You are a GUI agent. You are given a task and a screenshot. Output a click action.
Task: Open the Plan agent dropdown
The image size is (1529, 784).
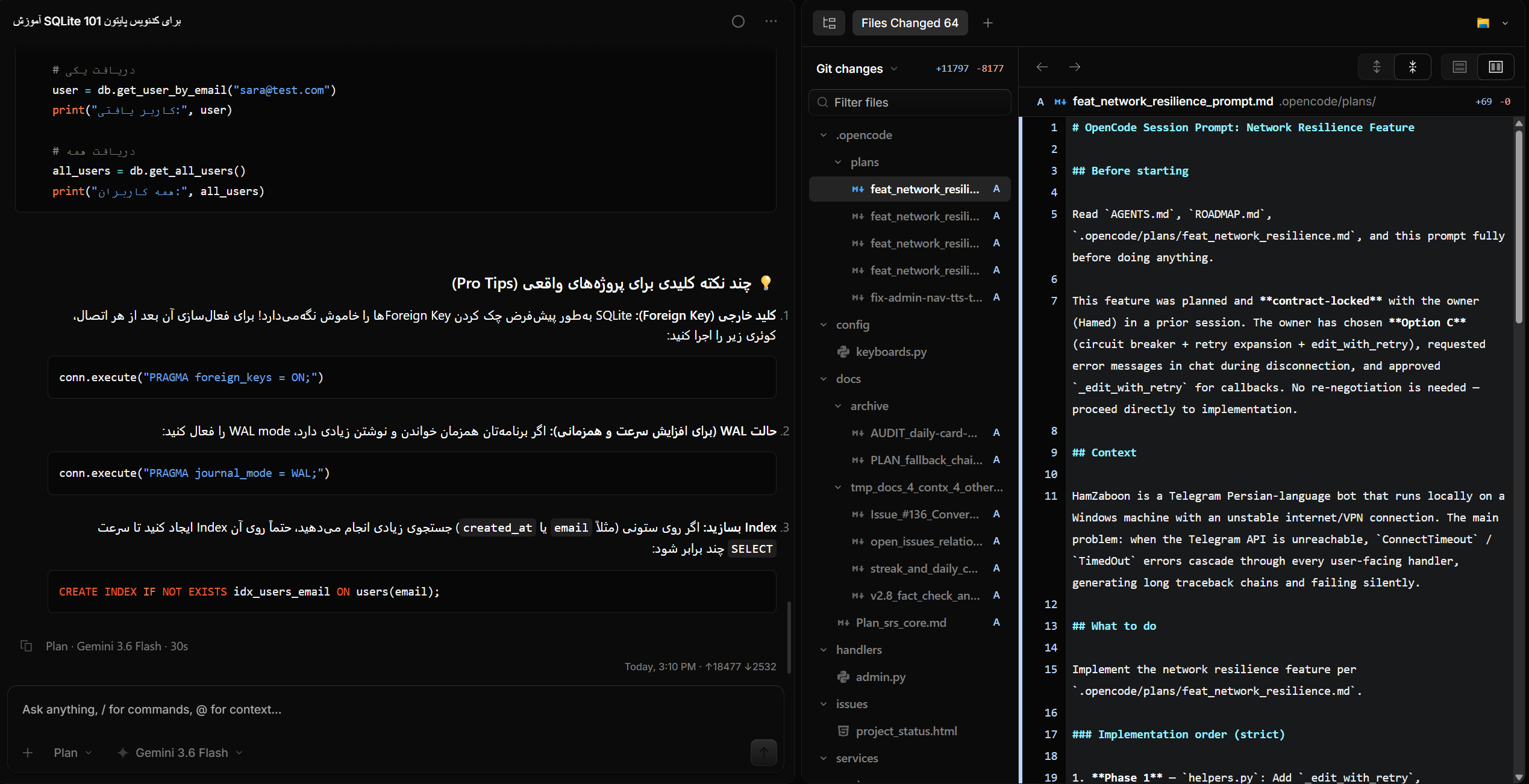[72, 753]
